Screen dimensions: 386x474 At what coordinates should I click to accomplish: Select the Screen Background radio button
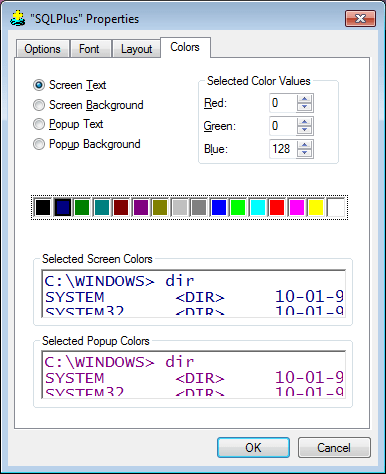click(x=39, y=105)
